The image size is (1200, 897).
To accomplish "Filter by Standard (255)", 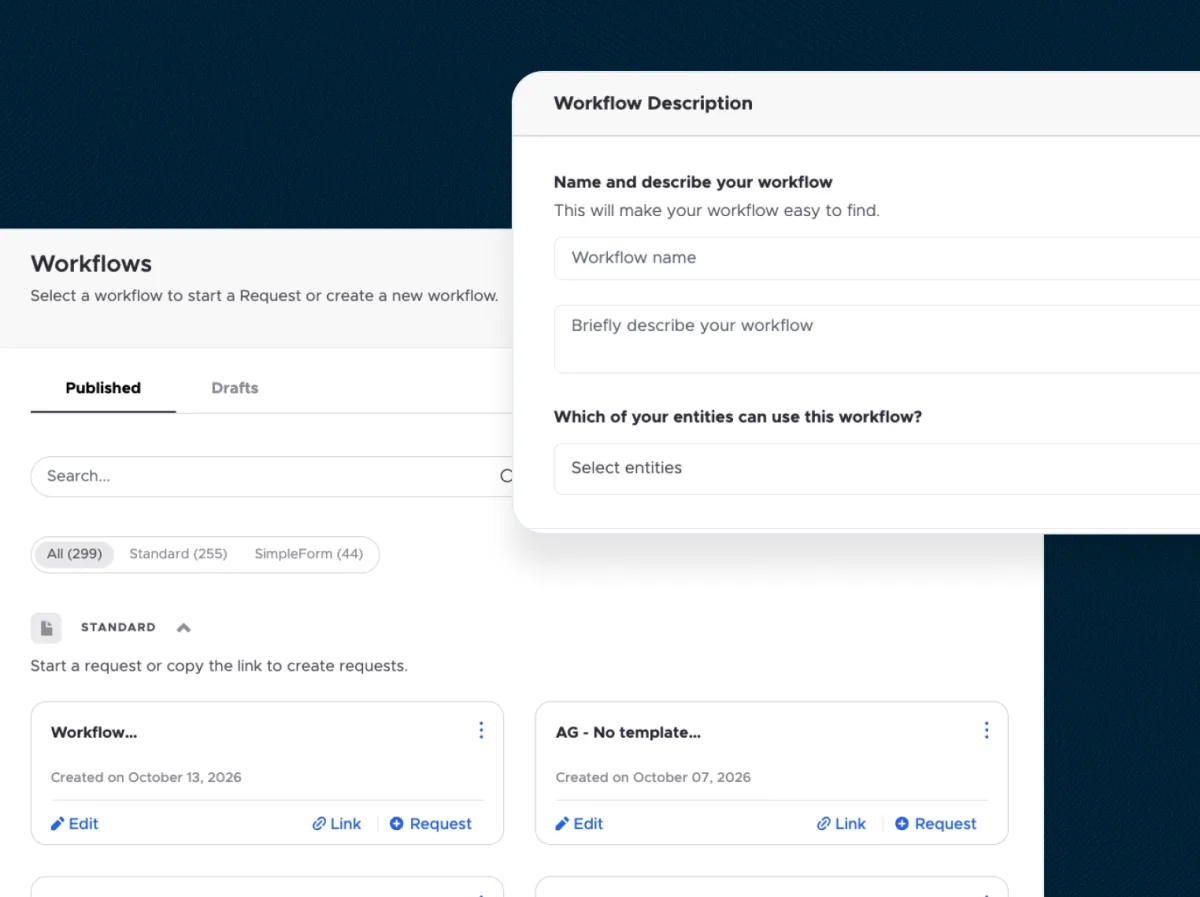I will pyautogui.click(x=178, y=554).
